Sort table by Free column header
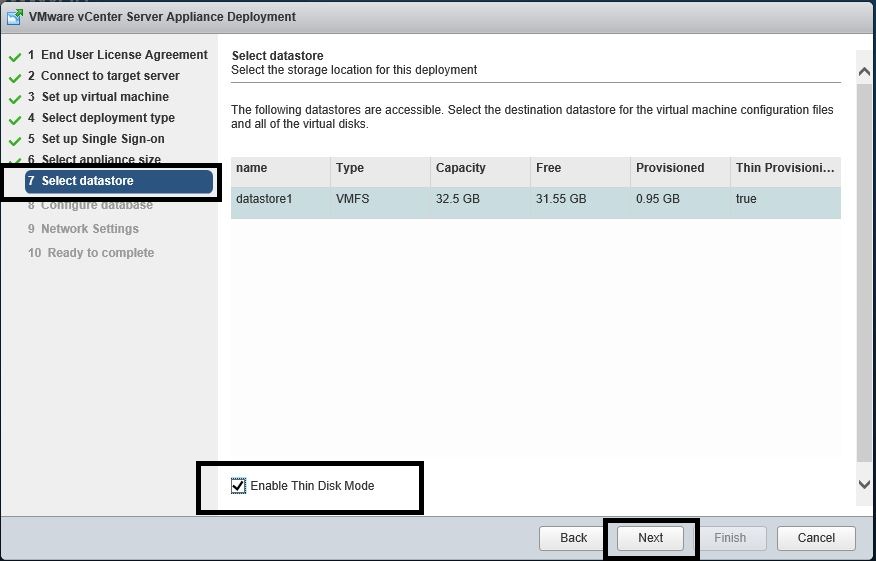Viewport: 876px width, 561px height. (x=548, y=168)
